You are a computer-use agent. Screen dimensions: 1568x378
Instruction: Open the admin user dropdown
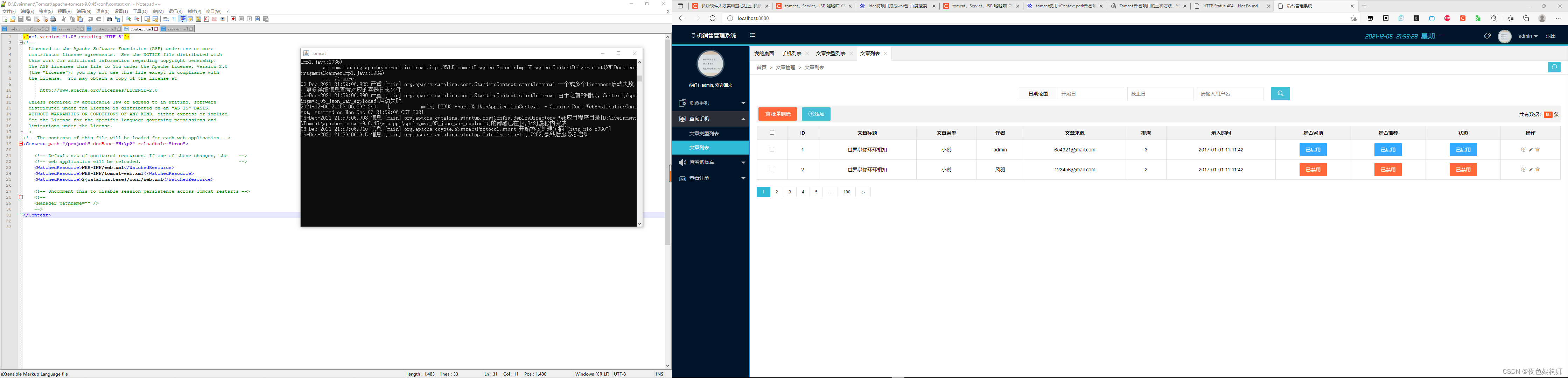click(x=1527, y=36)
